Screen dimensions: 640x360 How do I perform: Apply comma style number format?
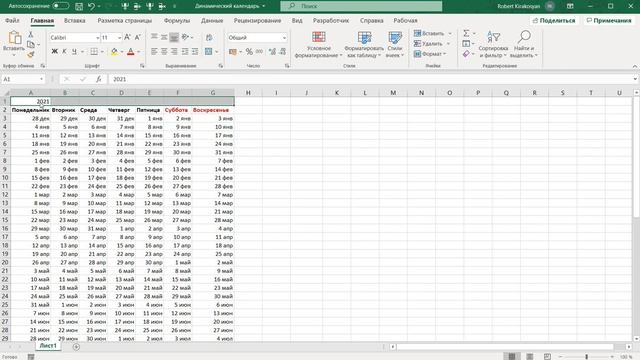pyautogui.click(x=259, y=52)
